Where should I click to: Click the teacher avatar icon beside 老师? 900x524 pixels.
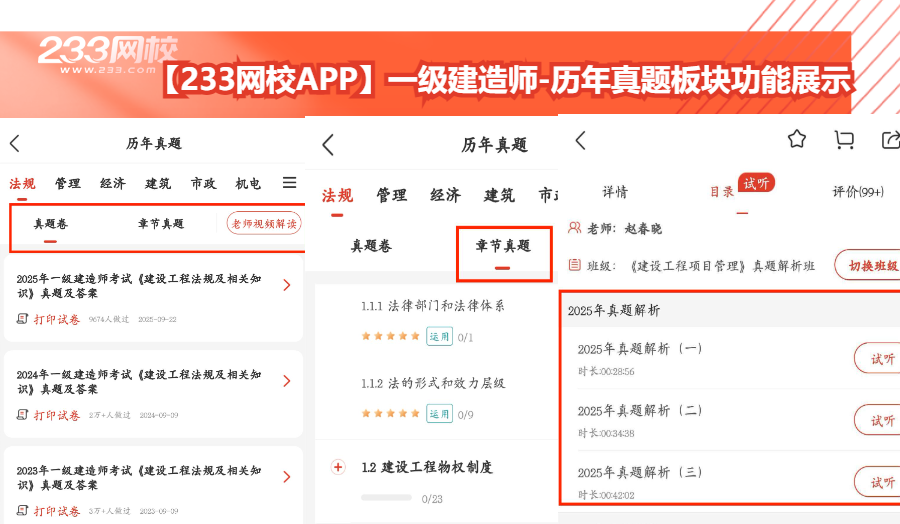coord(574,228)
